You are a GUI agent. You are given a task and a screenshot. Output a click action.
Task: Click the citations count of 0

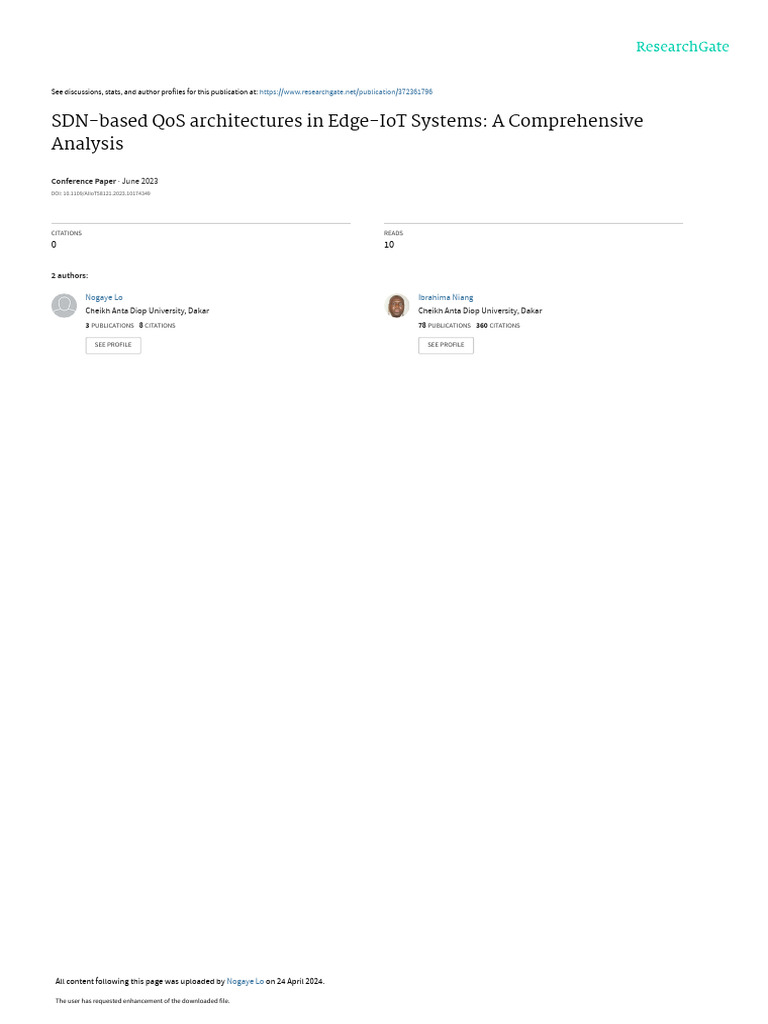54,245
